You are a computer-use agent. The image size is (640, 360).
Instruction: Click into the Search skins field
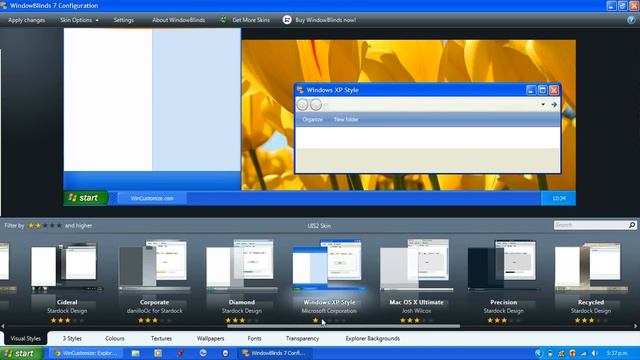point(591,225)
